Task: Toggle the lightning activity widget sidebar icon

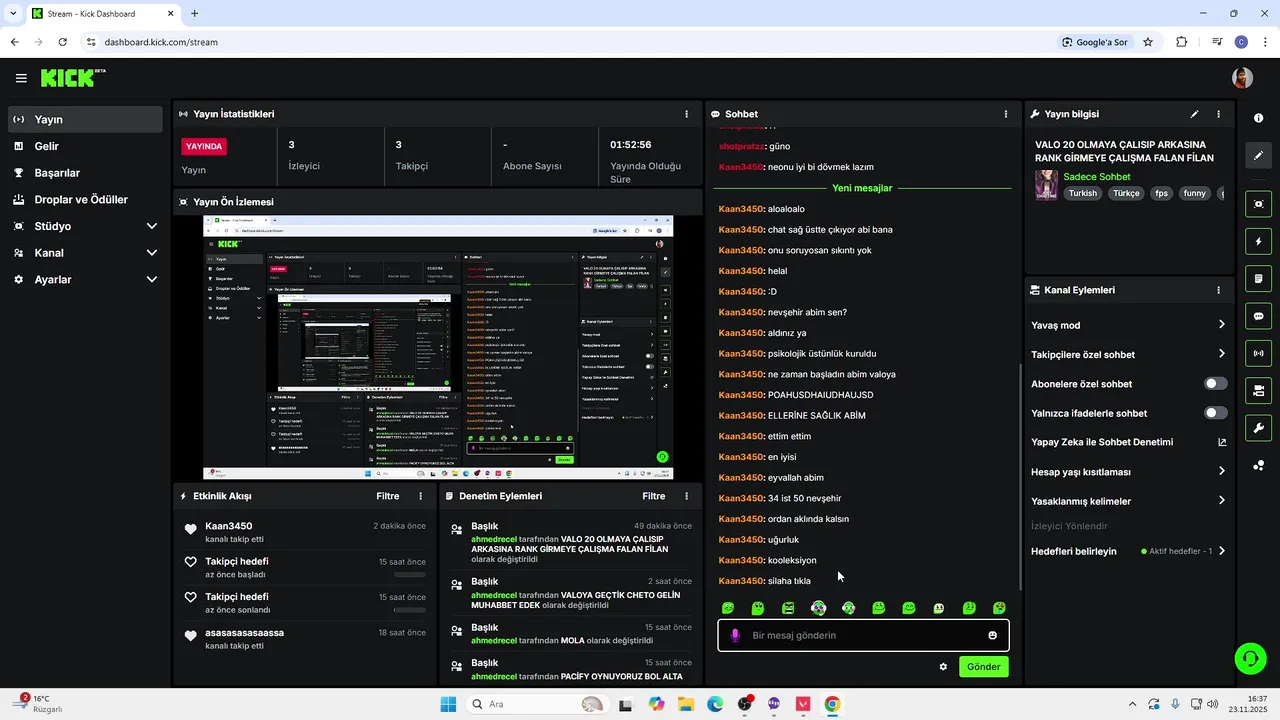Action: click(1258, 241)
